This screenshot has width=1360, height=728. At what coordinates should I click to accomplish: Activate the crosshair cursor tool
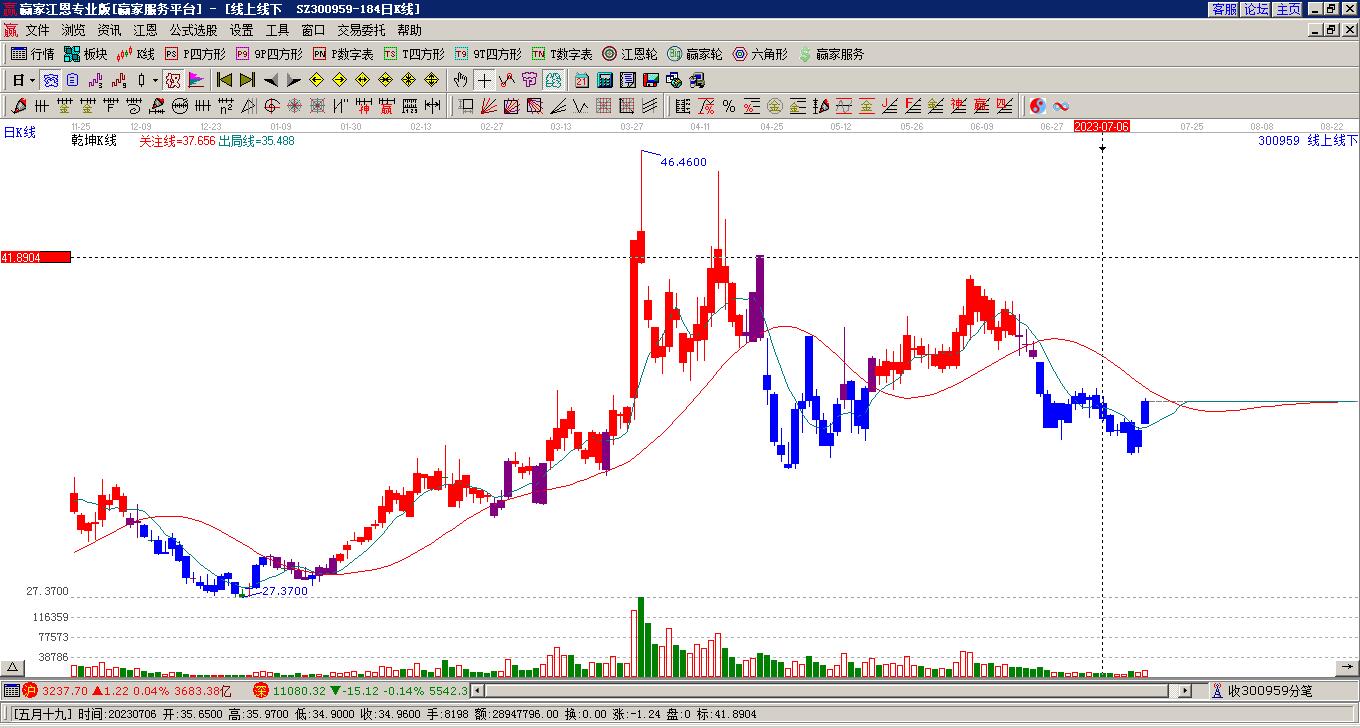[x=484, y=80]
